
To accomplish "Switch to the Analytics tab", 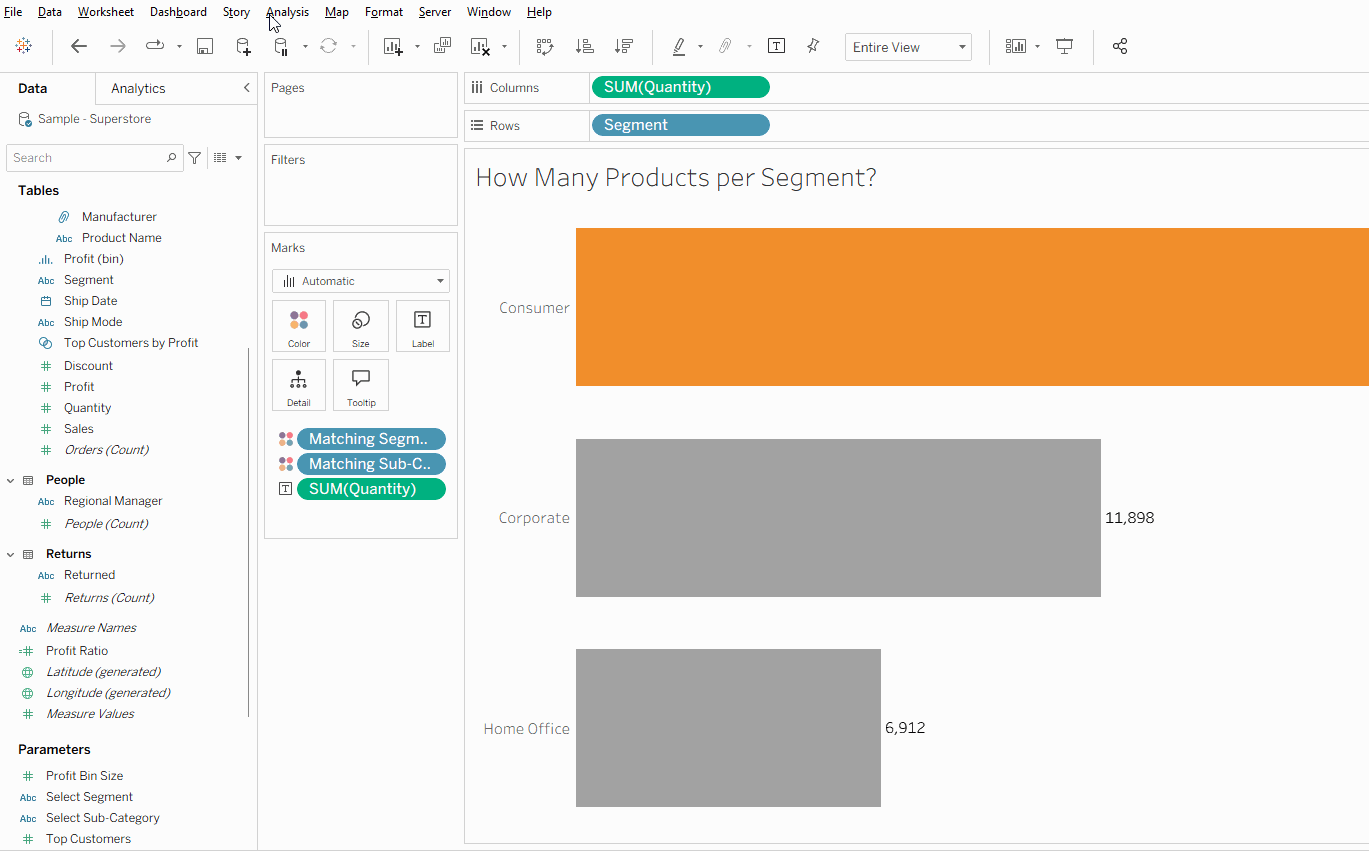I will 138,88.
